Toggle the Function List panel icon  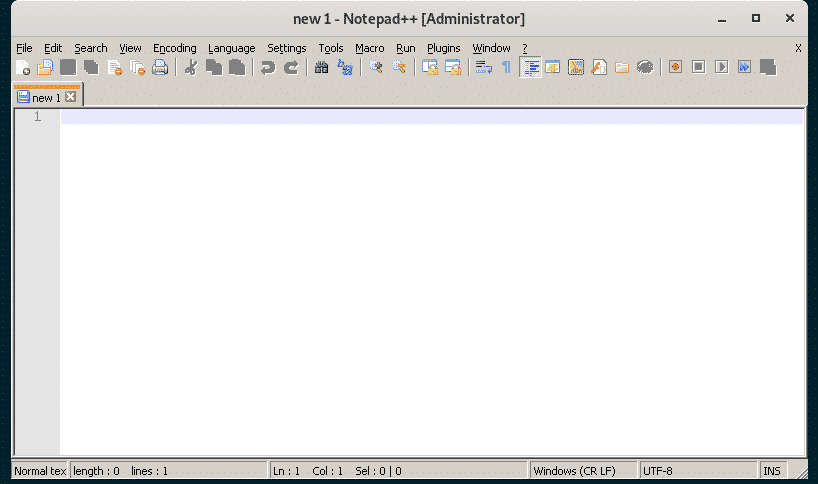599,67
